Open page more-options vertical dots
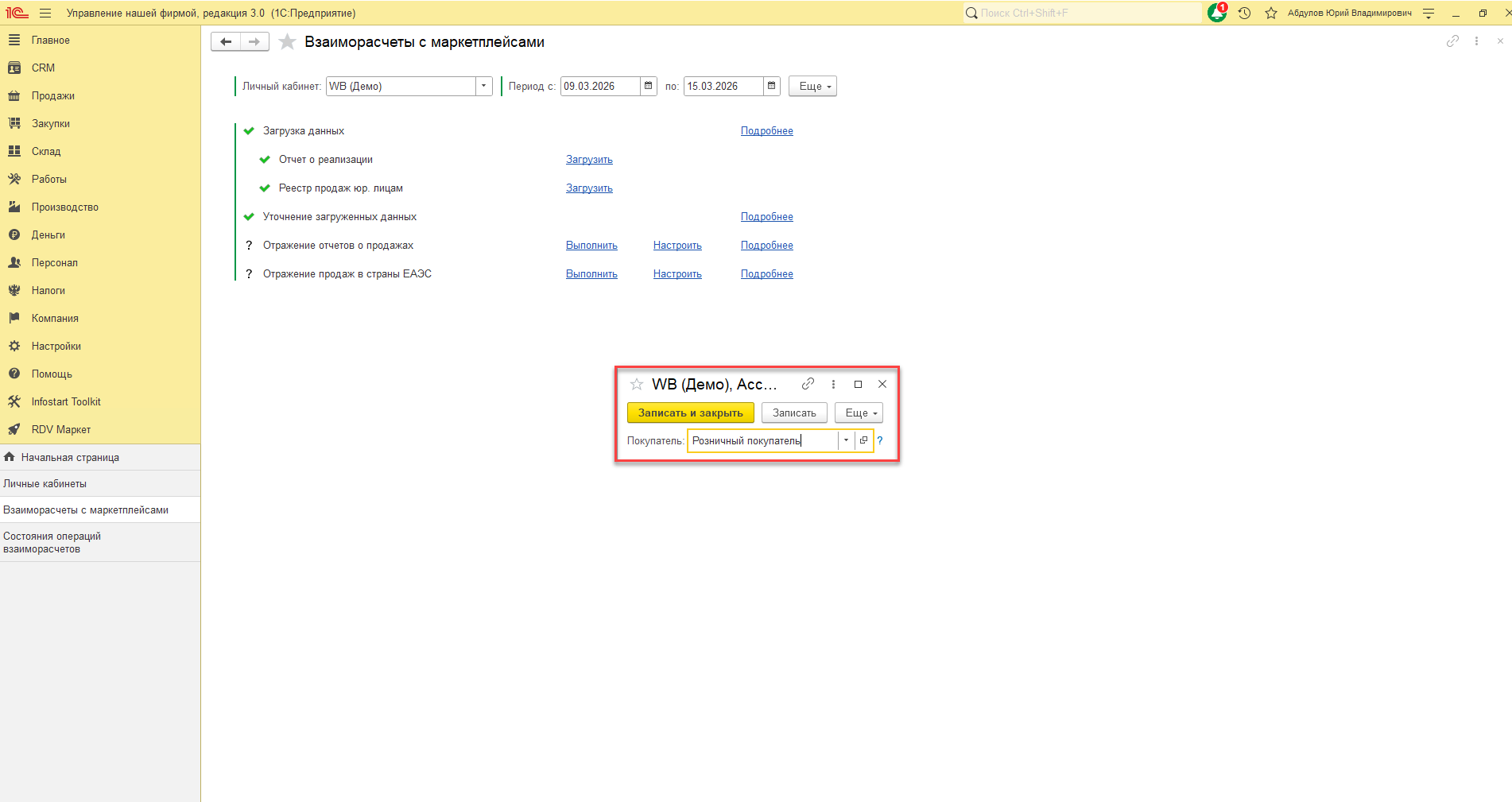1512x802 pixels. (1476, 41)
